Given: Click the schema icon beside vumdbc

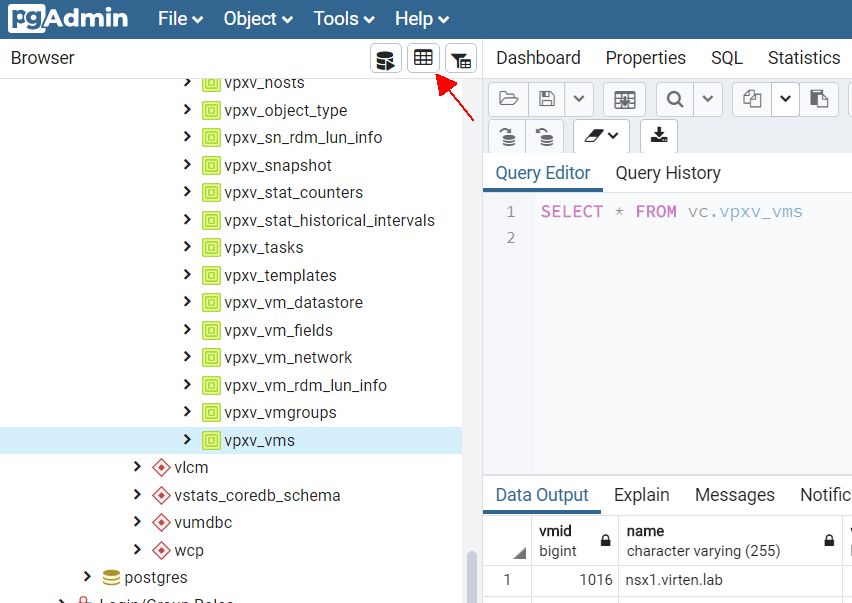Looking at the screenshot, I should click(x=161, y=523).
